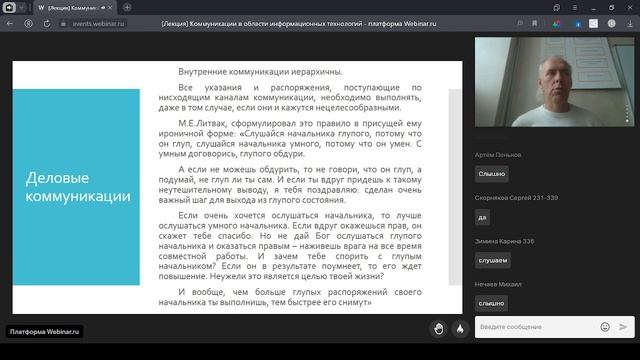Send the chat message with the arrow icon
Viewport: 640px width, 360px height.
pos(623,327)
